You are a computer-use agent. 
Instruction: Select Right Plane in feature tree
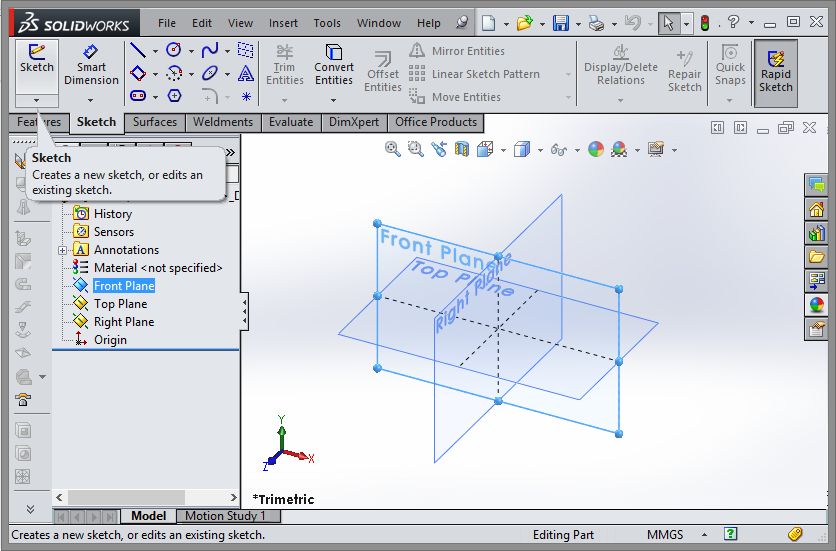coord(124,322)
